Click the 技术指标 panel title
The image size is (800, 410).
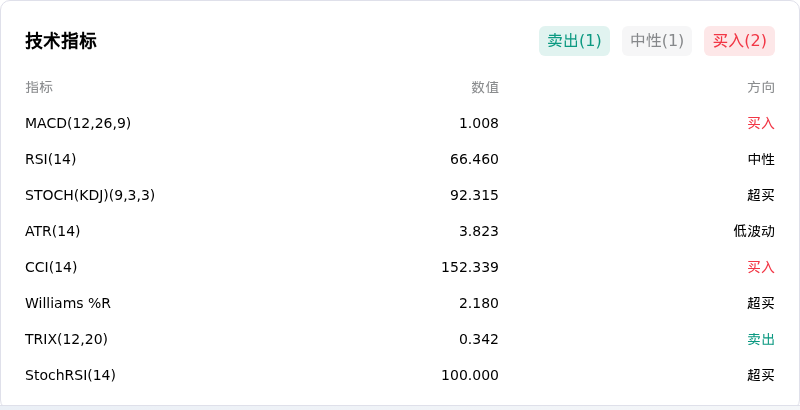tap(61, 41)
